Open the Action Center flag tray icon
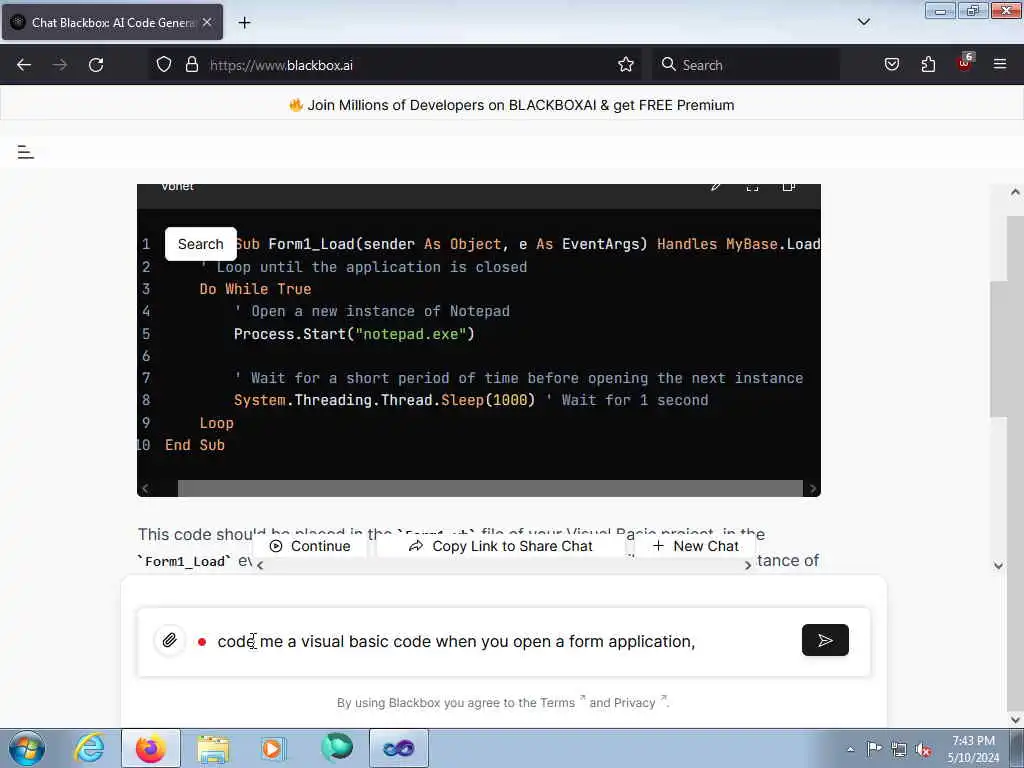This screenshot has width=1024, height=768. [x=874, y=748]
